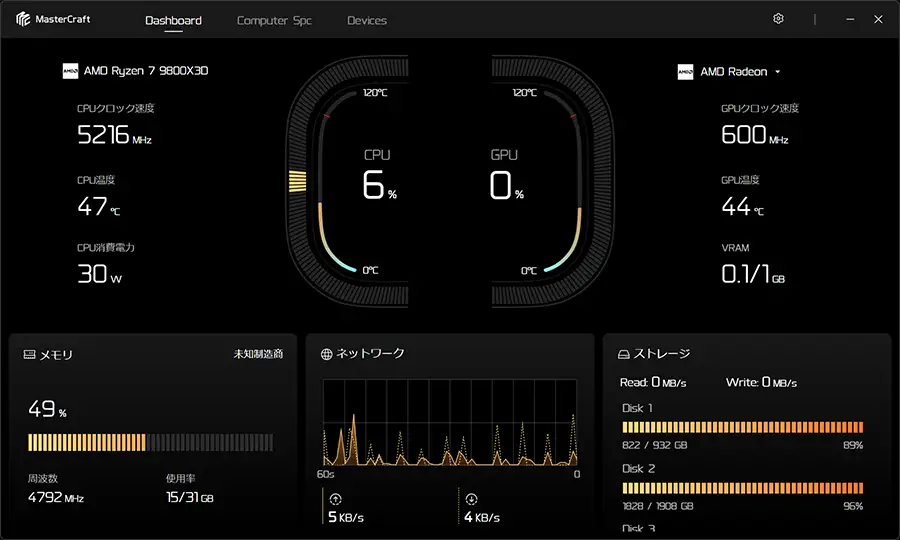Click the VRAM value 0.1/1 GB
The image size is (900, 540).
[x=753, y=274]
